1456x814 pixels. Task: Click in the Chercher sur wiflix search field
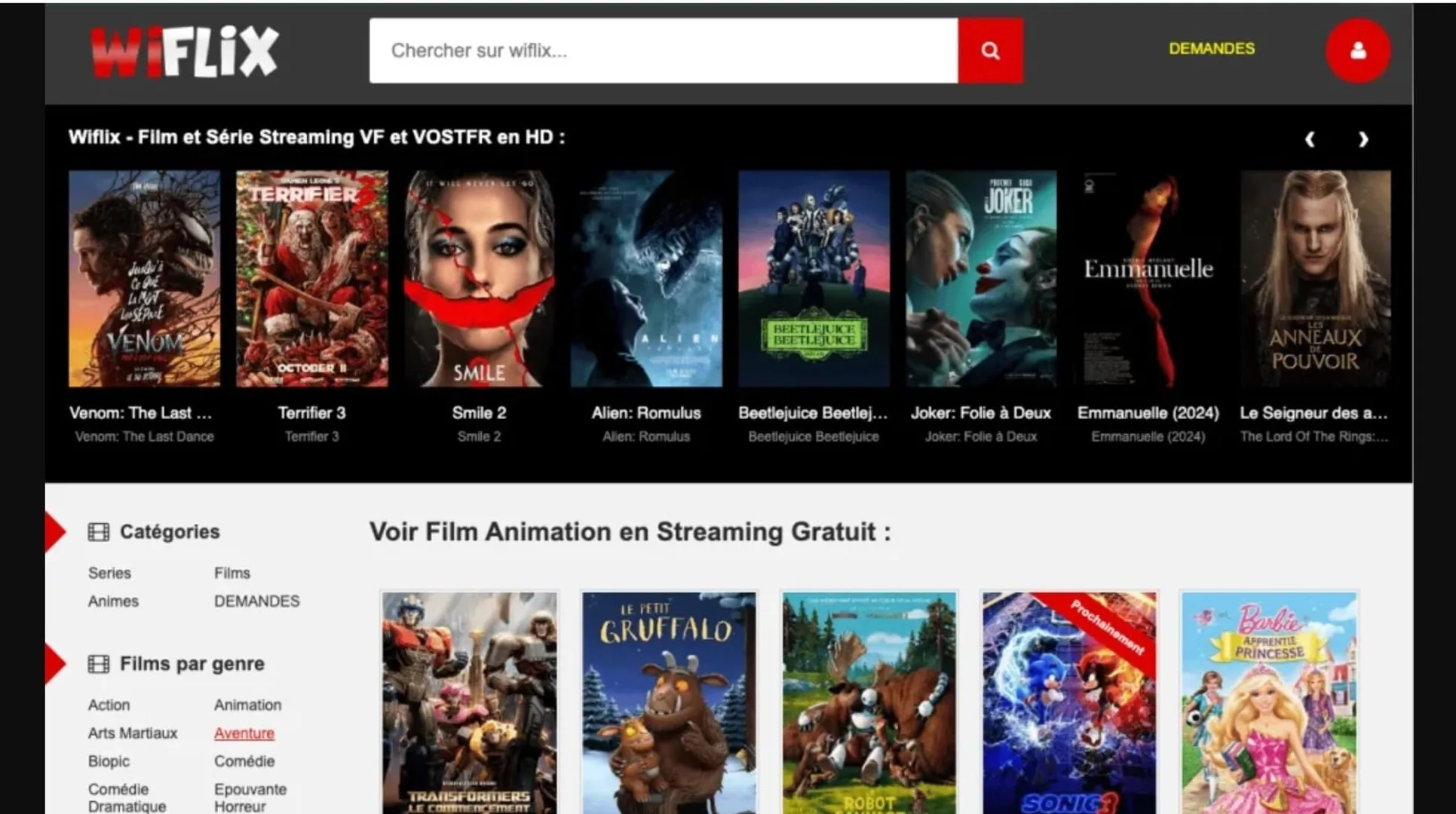[x=664, y=50]
